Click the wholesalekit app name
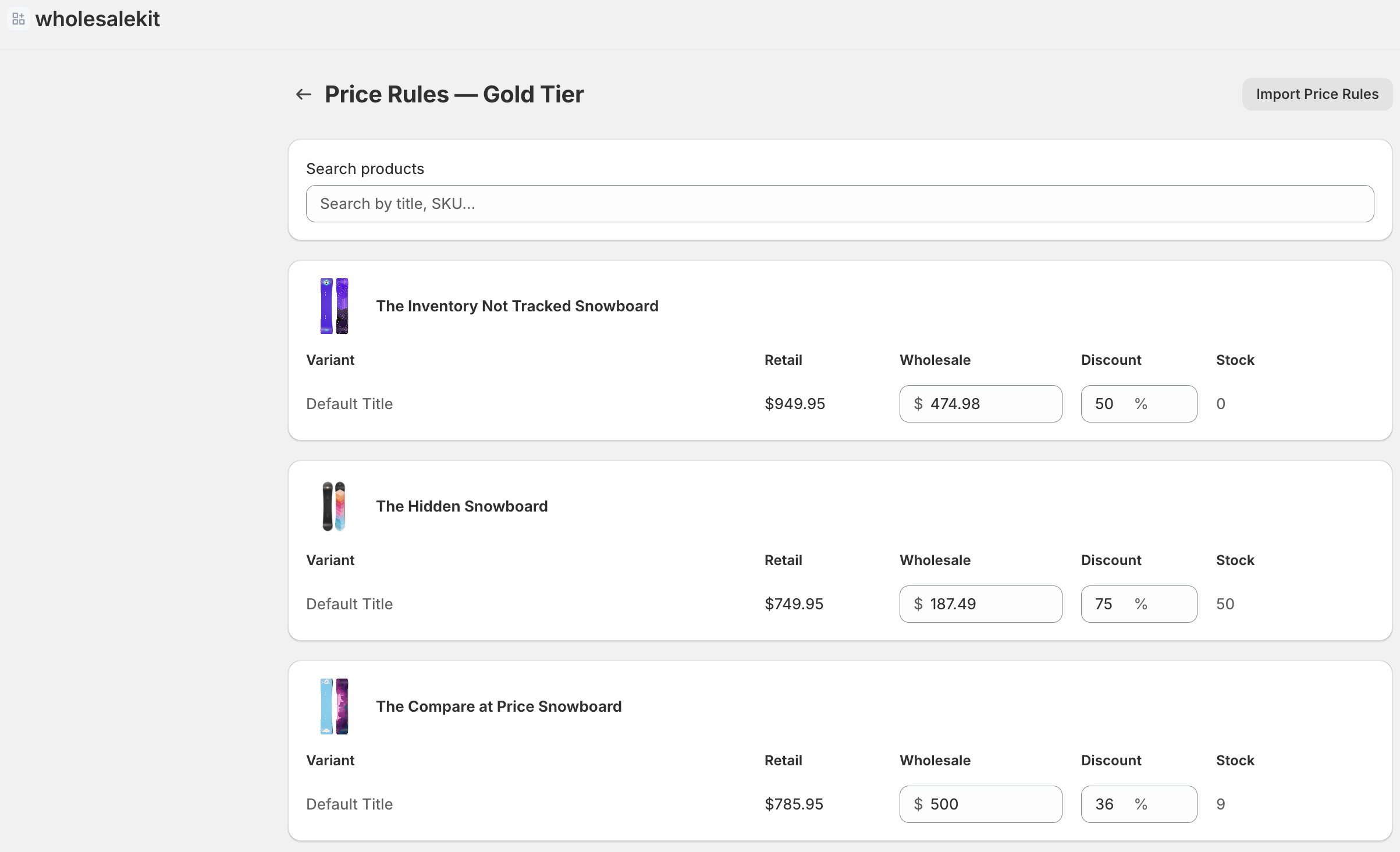This screenshot has height=852, width=1400. 98,19
